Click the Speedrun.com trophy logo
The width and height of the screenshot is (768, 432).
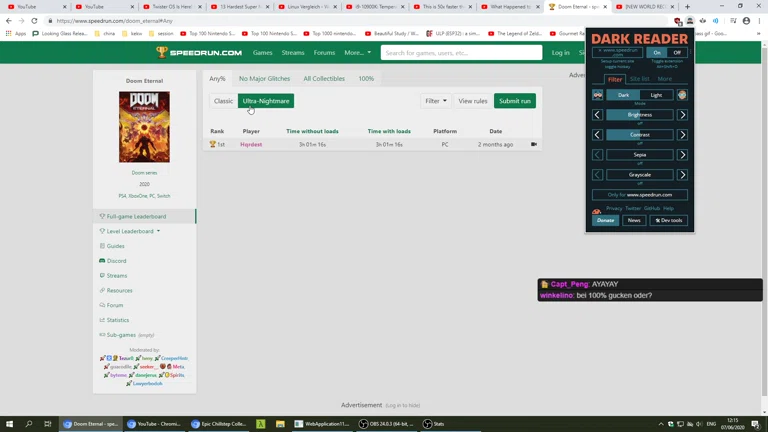click(162, 53)
